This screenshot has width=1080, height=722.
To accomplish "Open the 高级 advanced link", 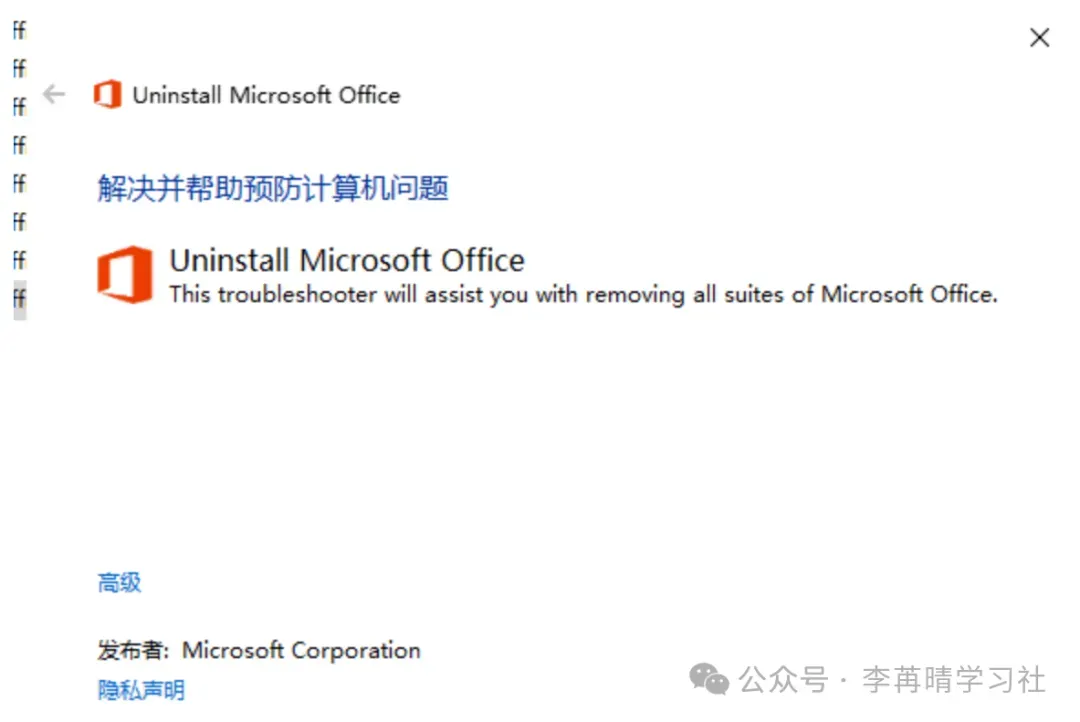I will tap(119, 583).
